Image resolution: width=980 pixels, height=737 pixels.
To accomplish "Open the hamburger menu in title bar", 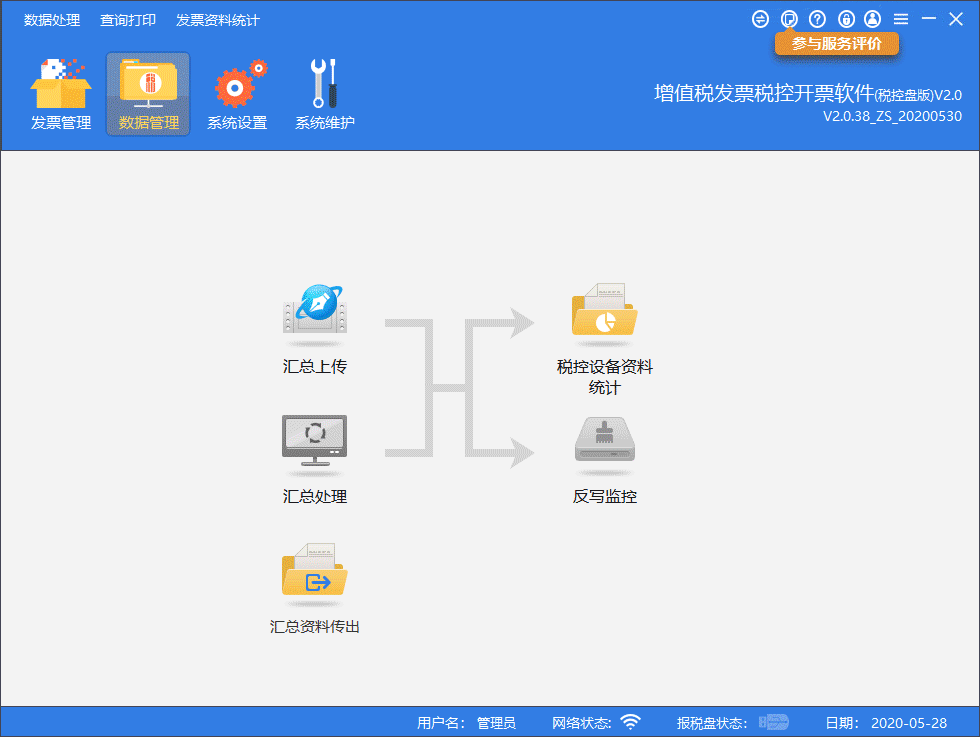I will [x=901, y=17].
